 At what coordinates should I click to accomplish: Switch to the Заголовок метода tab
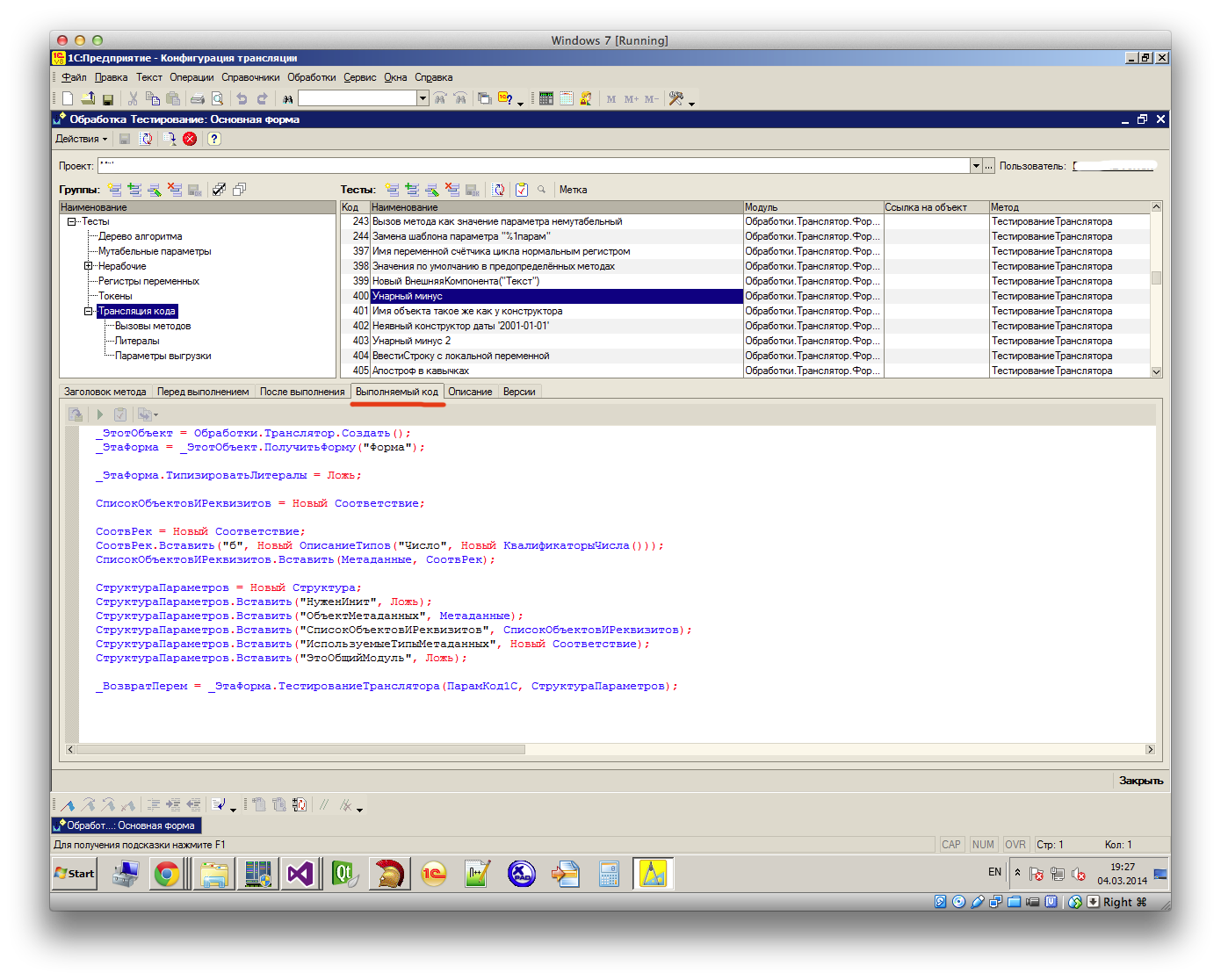pyautogui.click(x=105, y=392)
